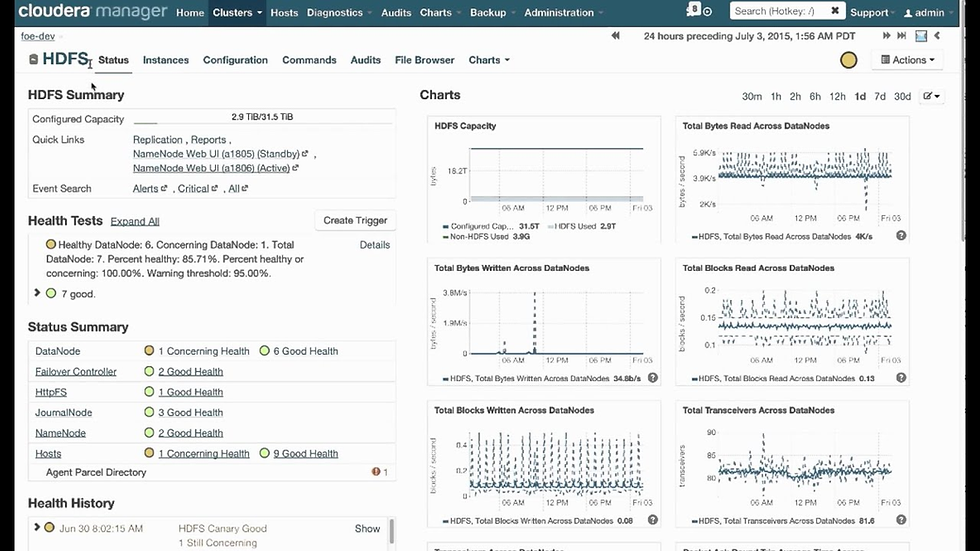The image size is (980, 551).
Task: Set the chart time range to 1d
Action: tap(860, 96)
